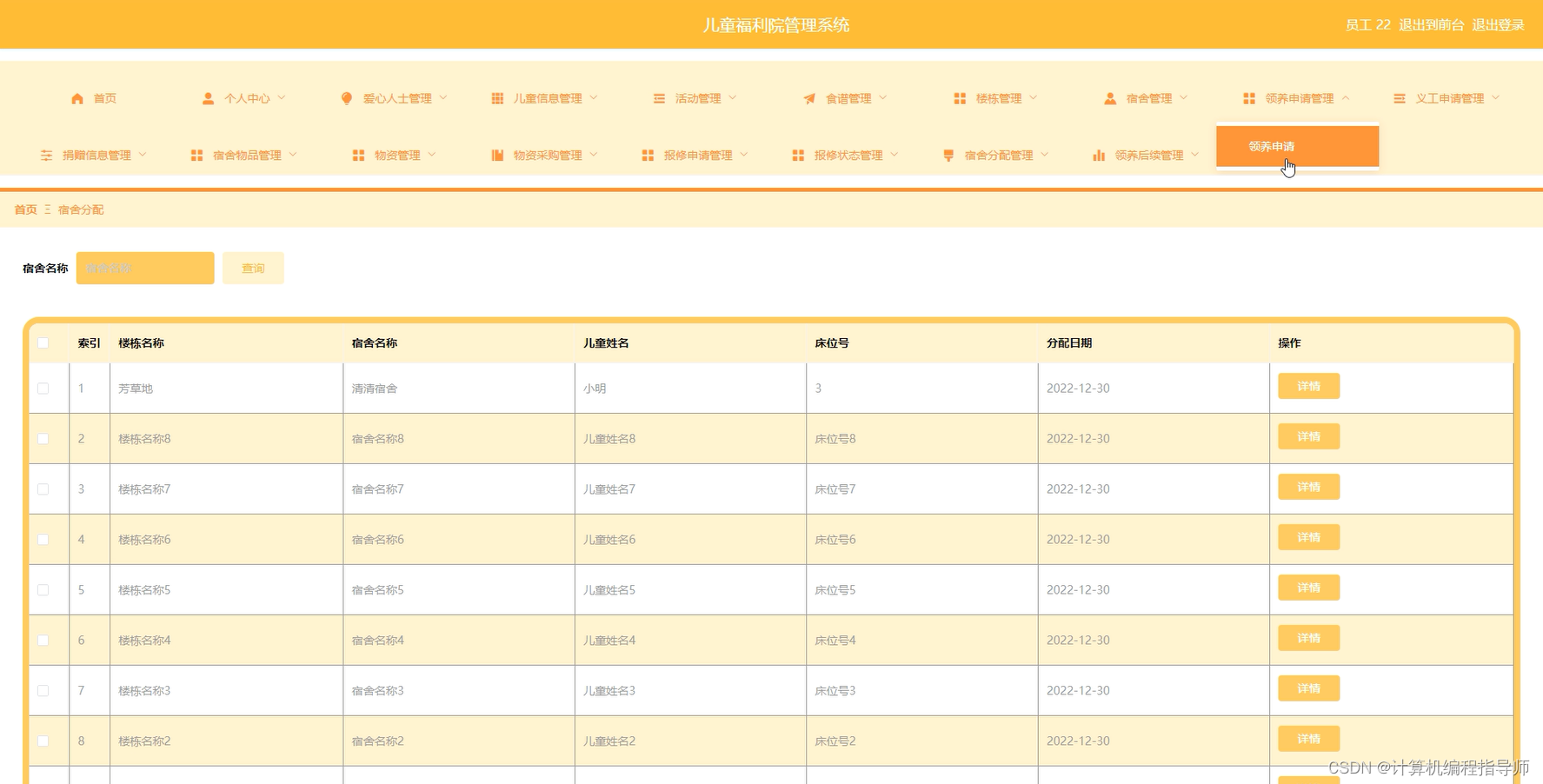Click the bulb icon for 爱心人士管理

point(347,98)
